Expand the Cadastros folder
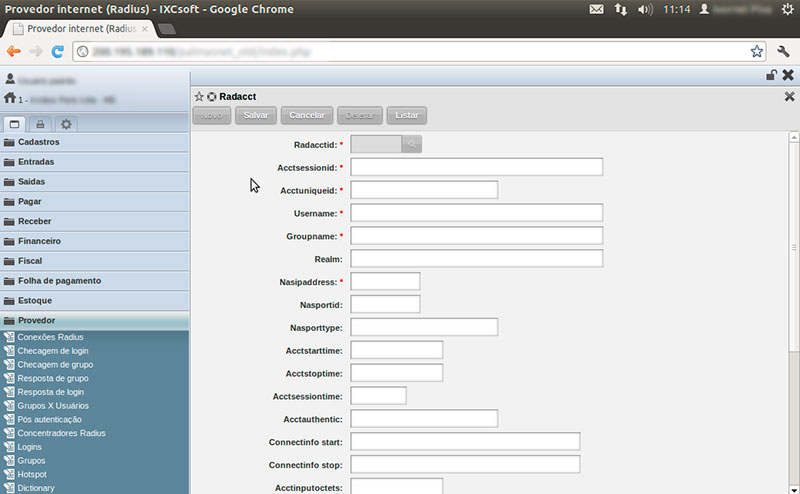This screenshot has height=494, width=800. pyautogui.click(x=94, y=142)
